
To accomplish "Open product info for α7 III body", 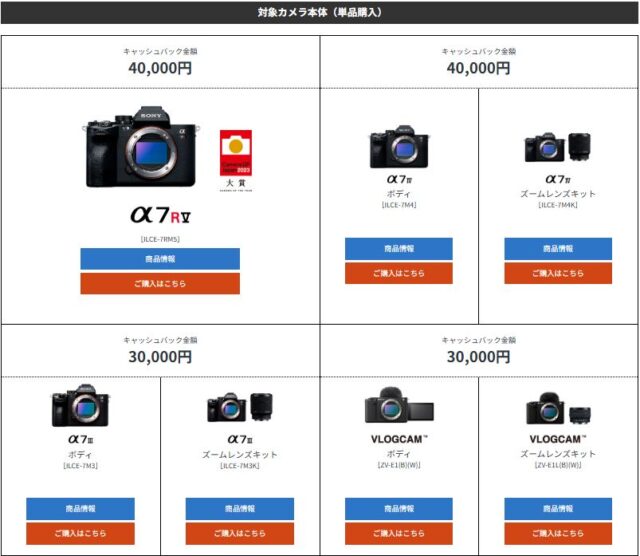I will [x=80, y=509].
